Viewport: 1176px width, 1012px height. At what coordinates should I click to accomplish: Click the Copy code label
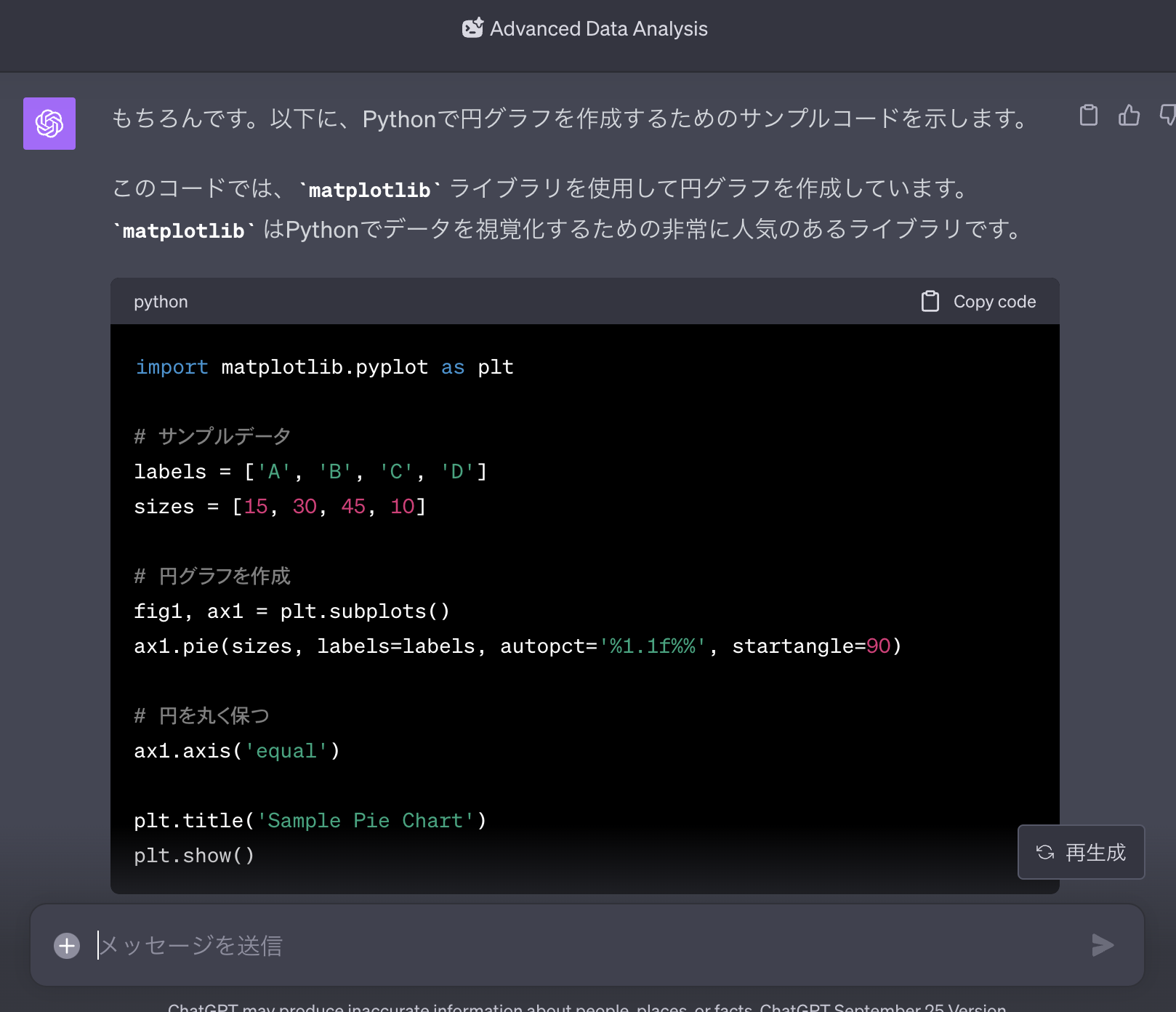(x=994, y=302)
